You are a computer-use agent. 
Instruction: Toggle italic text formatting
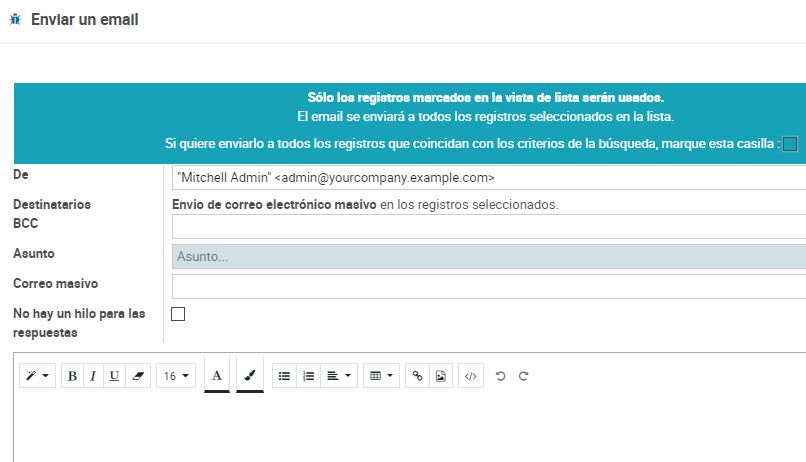(93, 376)
